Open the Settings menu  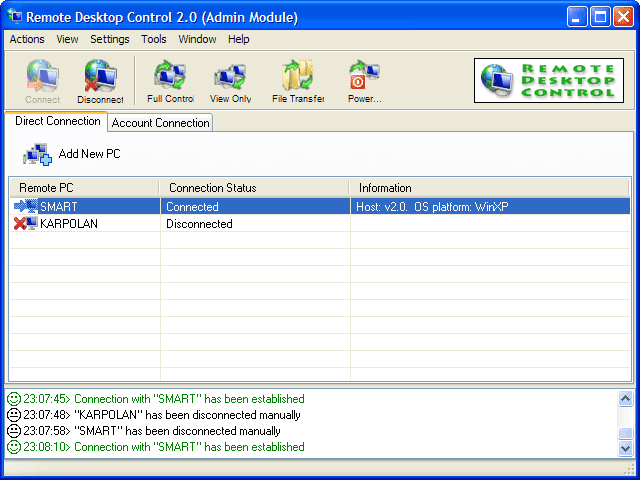tap(110, 39)
